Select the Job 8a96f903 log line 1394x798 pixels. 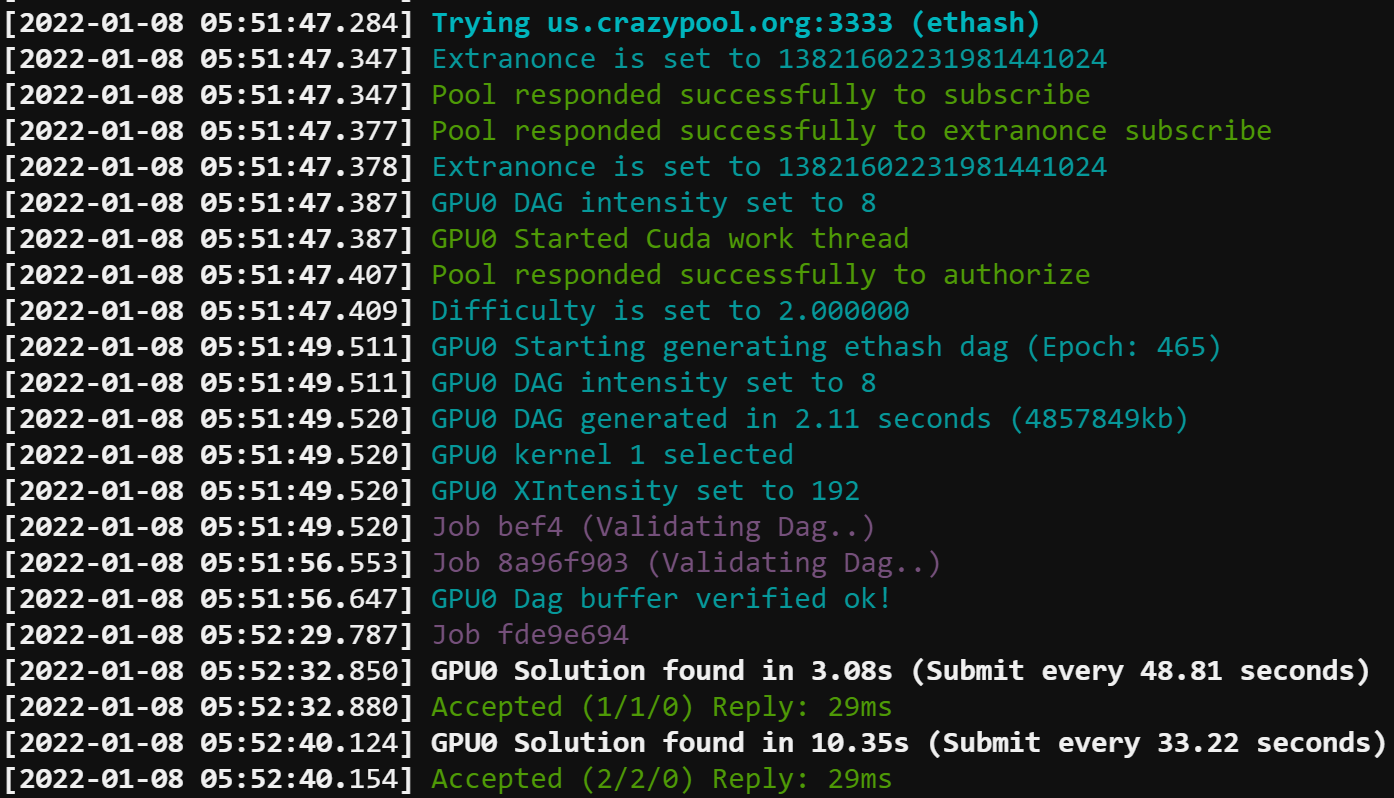click(x=683, y=562)
